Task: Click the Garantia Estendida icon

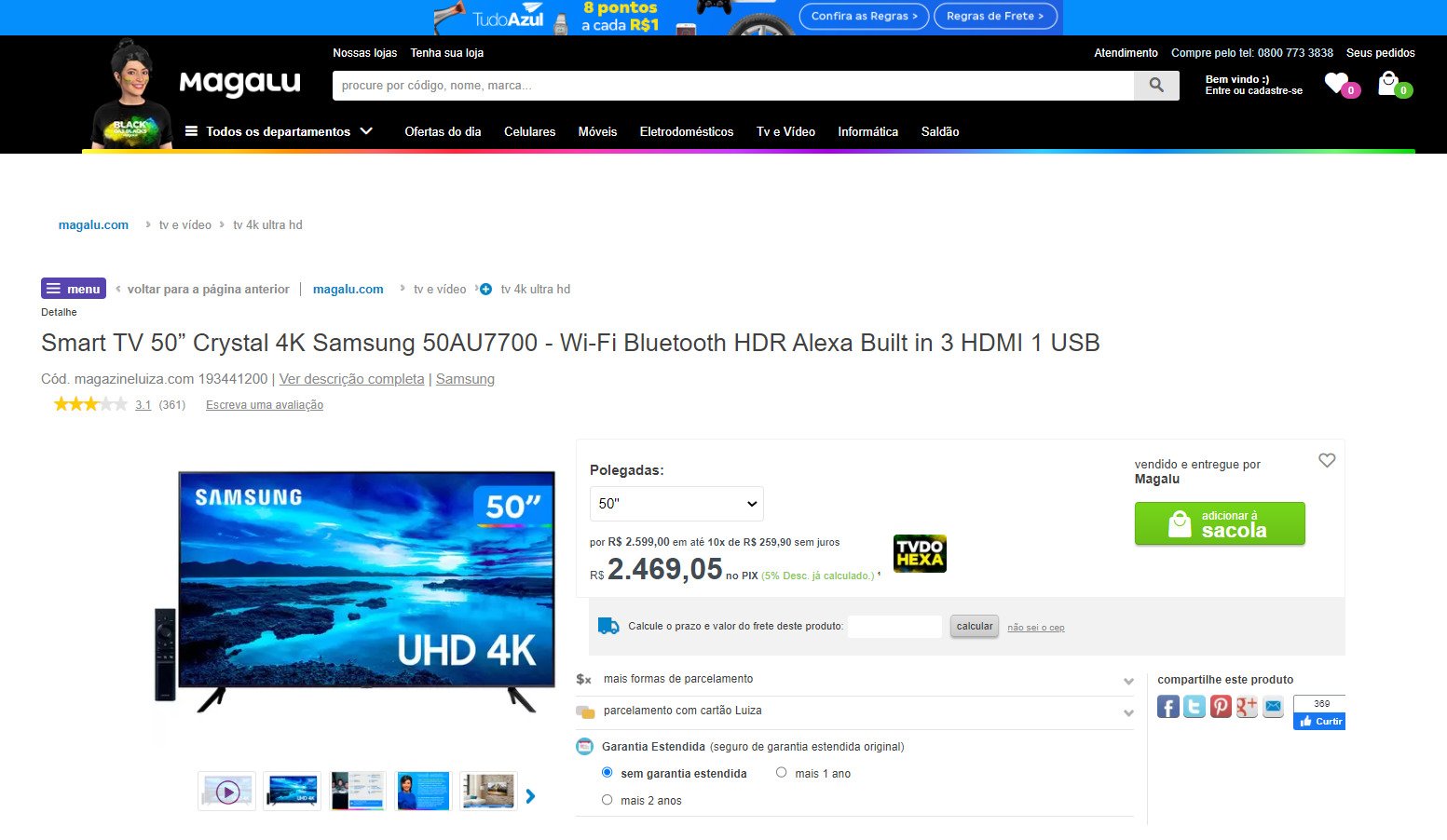Action: coord(584,746)
